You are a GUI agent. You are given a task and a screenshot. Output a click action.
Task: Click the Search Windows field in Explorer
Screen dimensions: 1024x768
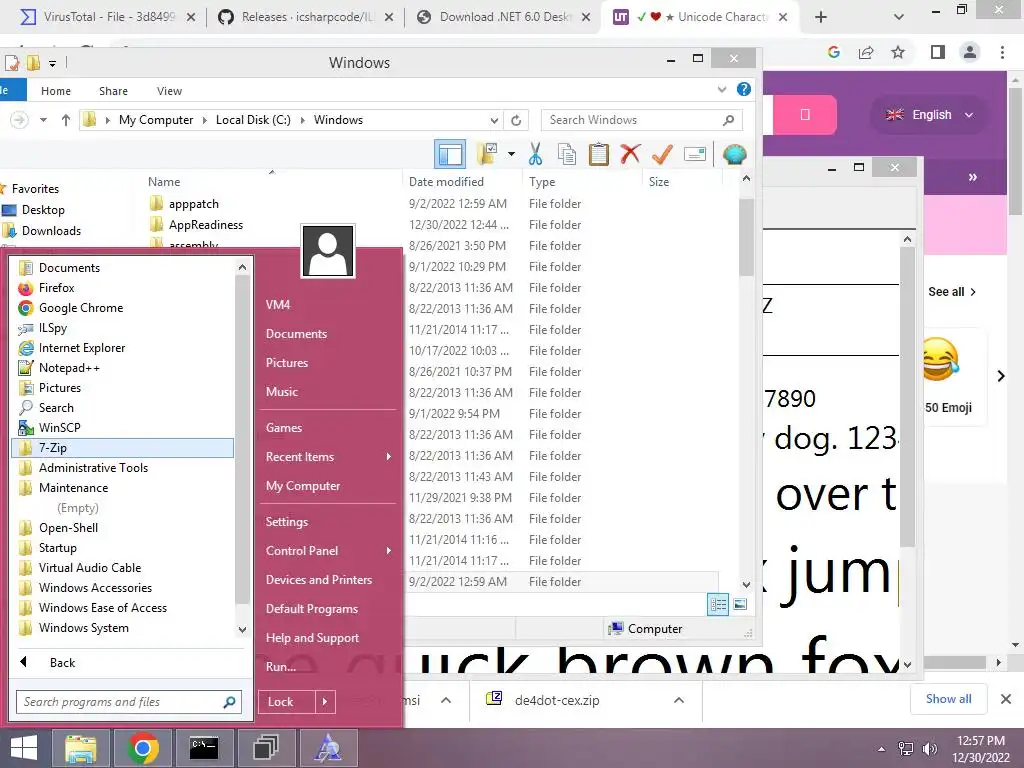pos(641,120)
